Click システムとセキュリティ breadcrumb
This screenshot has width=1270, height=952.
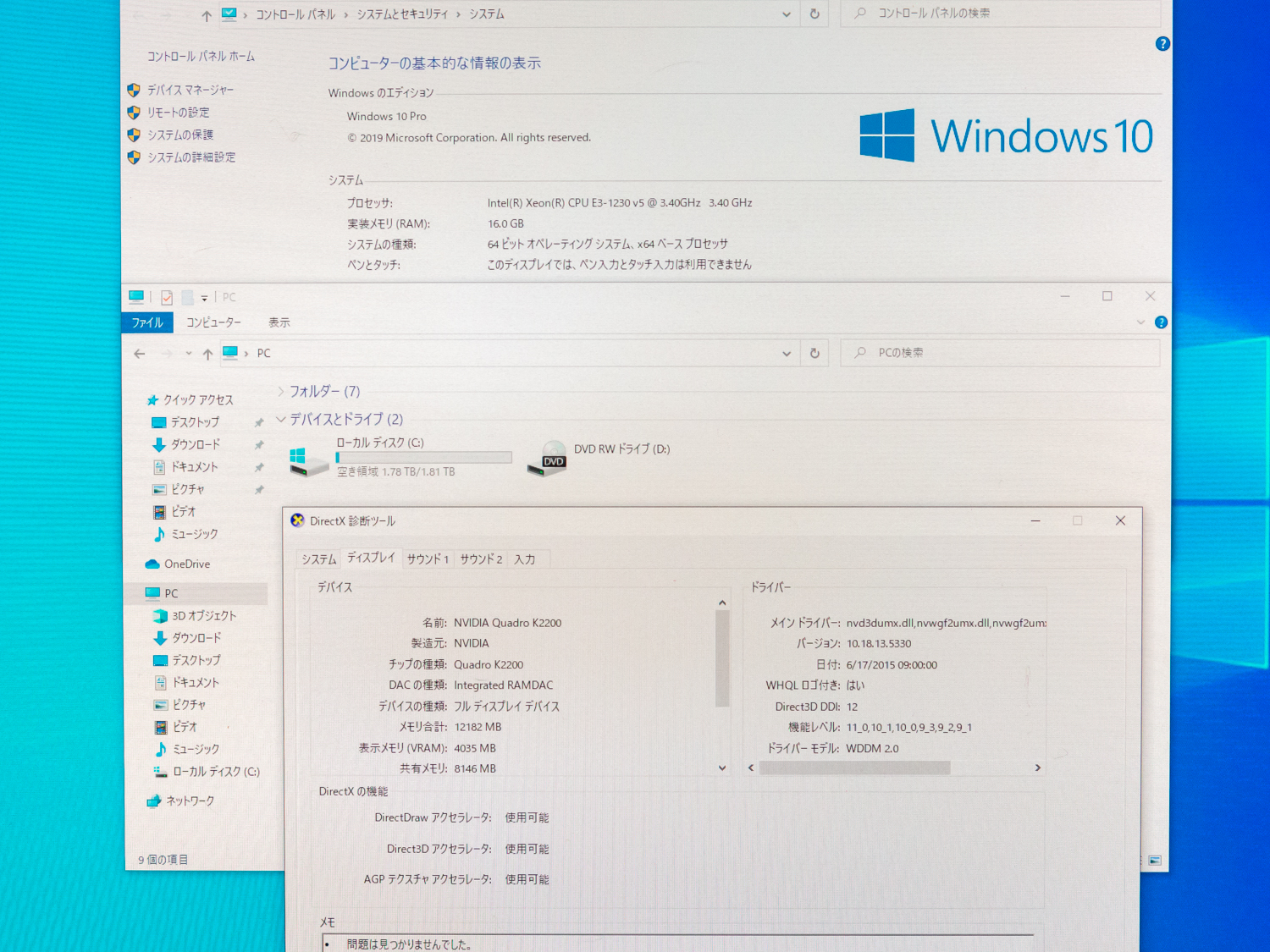(x=402, y=14)
